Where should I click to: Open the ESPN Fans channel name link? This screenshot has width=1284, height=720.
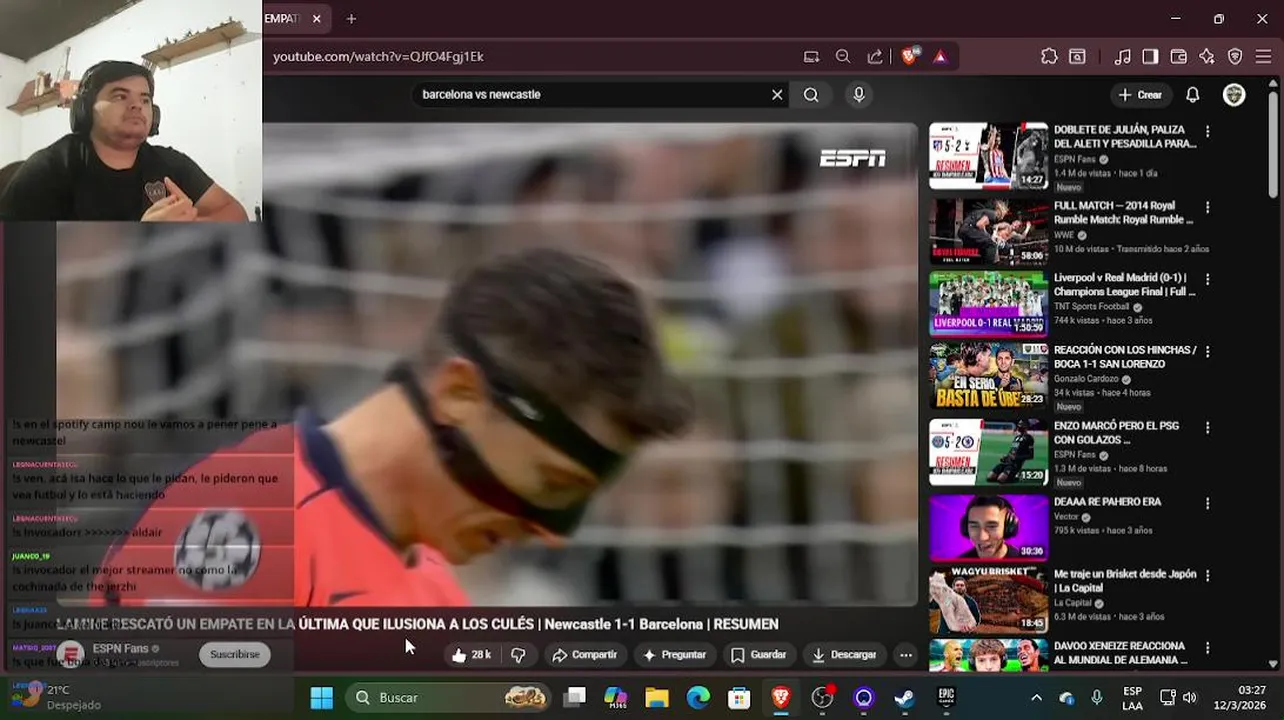[120, 648]
